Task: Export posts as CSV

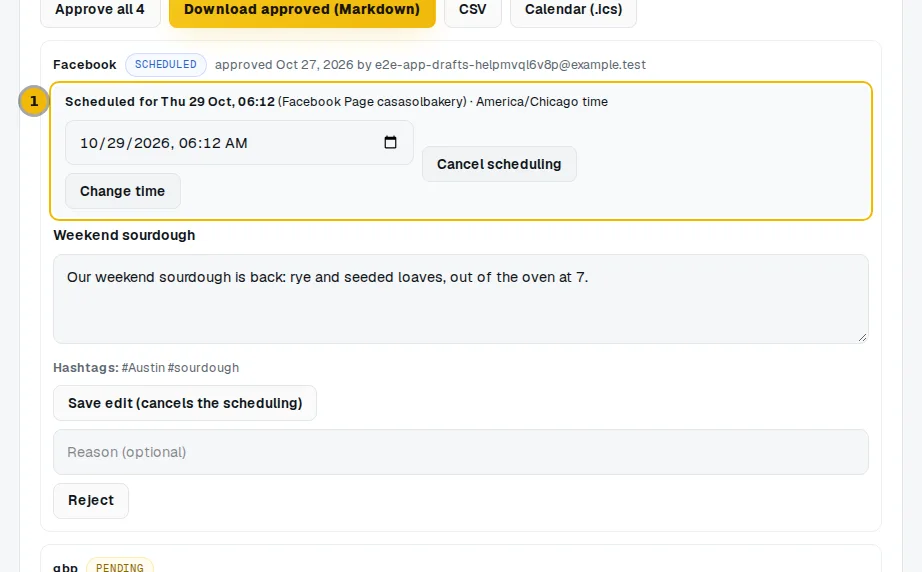Action: (473, 10)
